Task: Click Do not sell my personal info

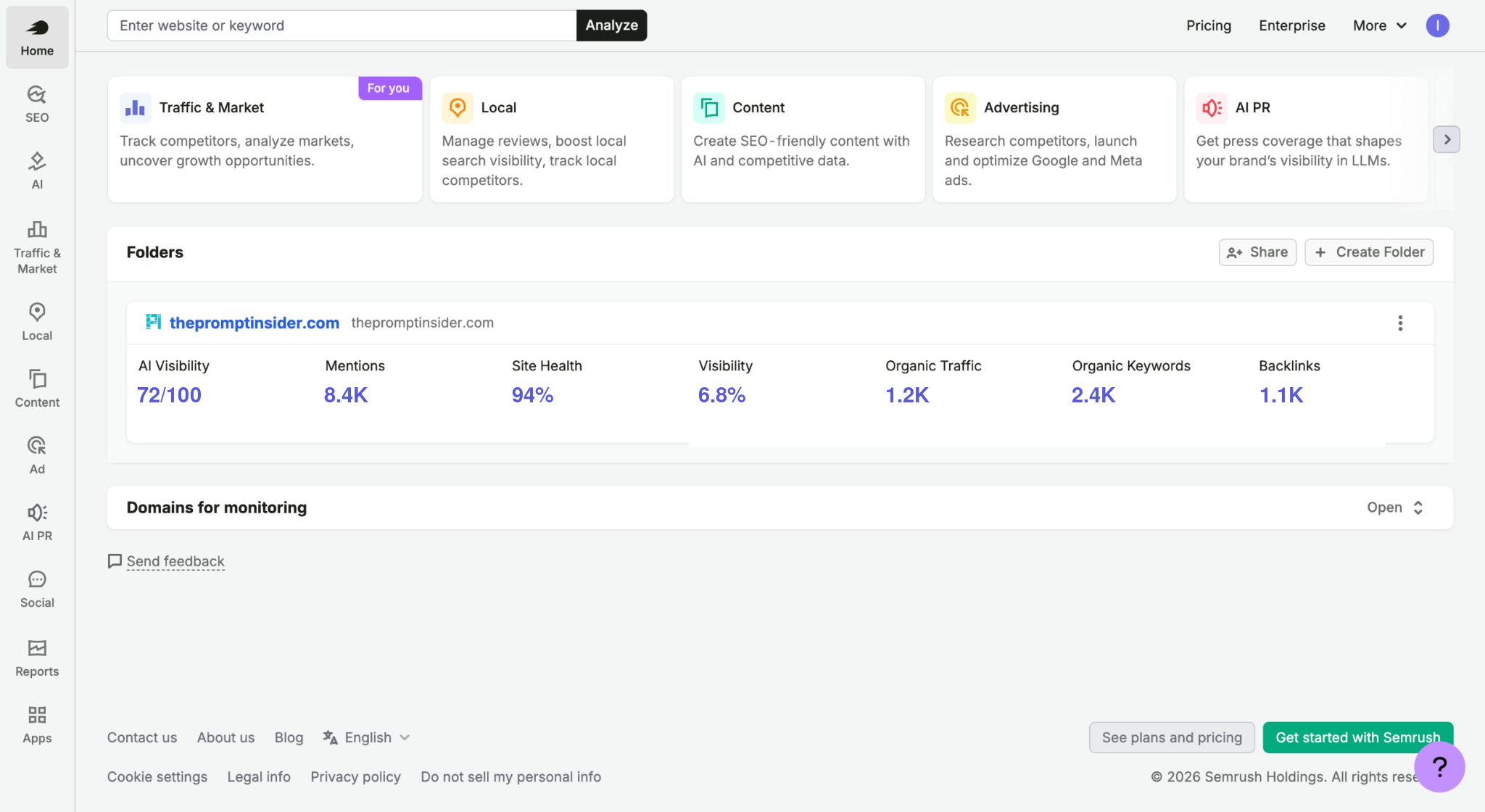Action: click(x=510, y=776)
